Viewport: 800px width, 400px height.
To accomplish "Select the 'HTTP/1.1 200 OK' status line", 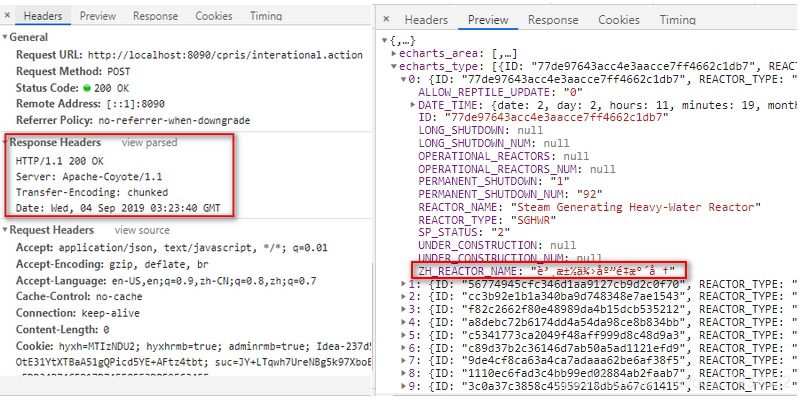I will (60, 161).
